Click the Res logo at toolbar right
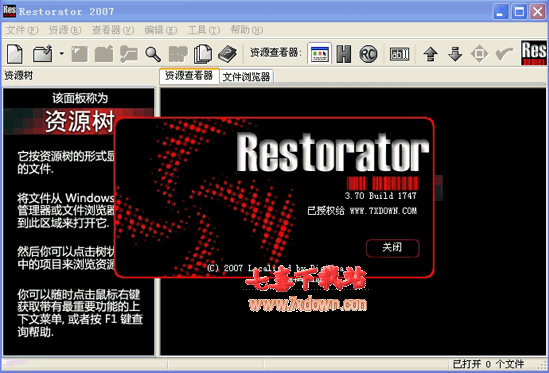The width and height of the screenshot is (549, 373). point(534,53)
